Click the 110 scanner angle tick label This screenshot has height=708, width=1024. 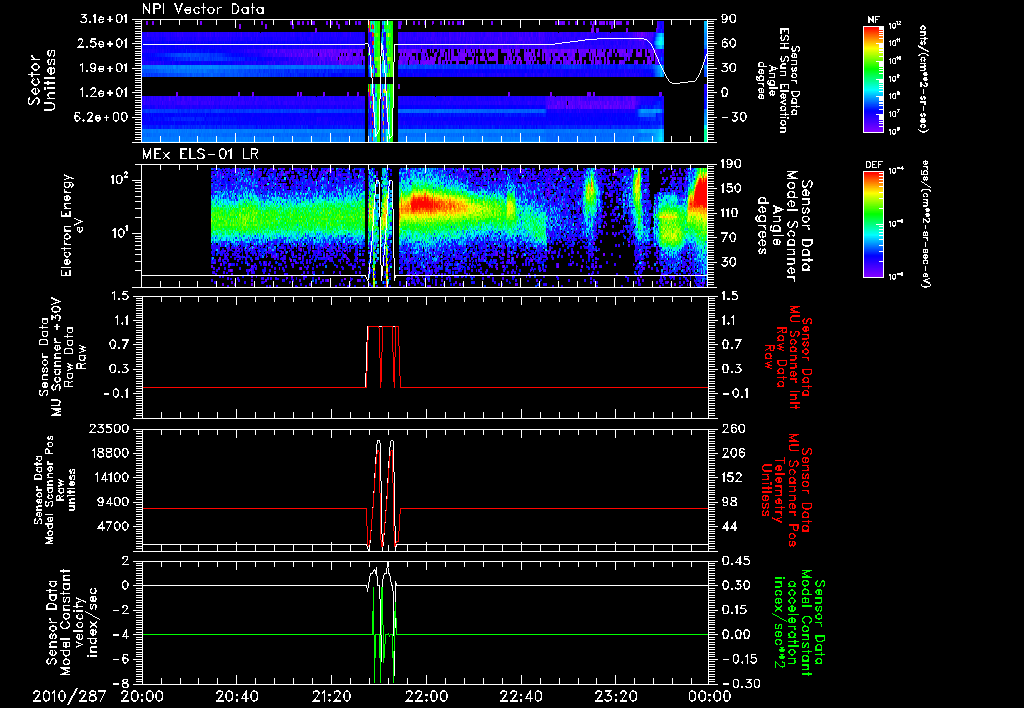[733, 213]
